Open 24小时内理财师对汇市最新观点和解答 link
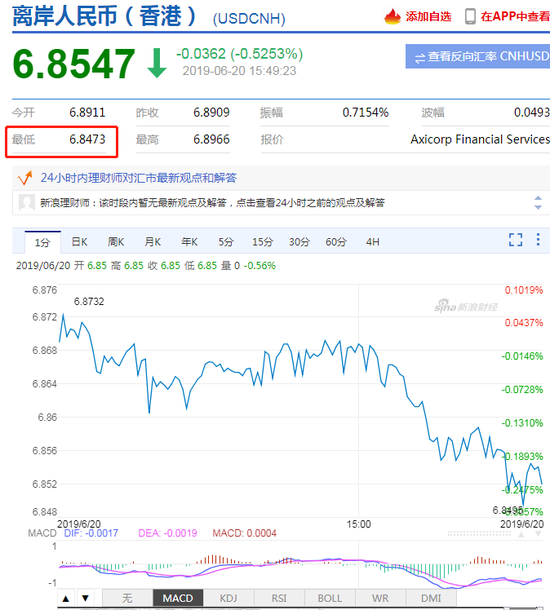Image resolution: width=550 pixels, height=610 pixels. pyautogui.click(x=139, y=178)
